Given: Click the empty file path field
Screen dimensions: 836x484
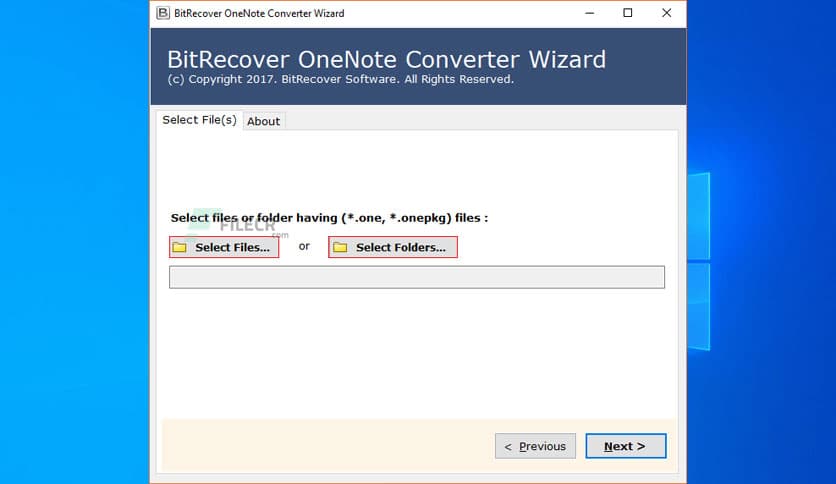Looking at the screenshot, I should pyautogui.click(x=417, y=277).
